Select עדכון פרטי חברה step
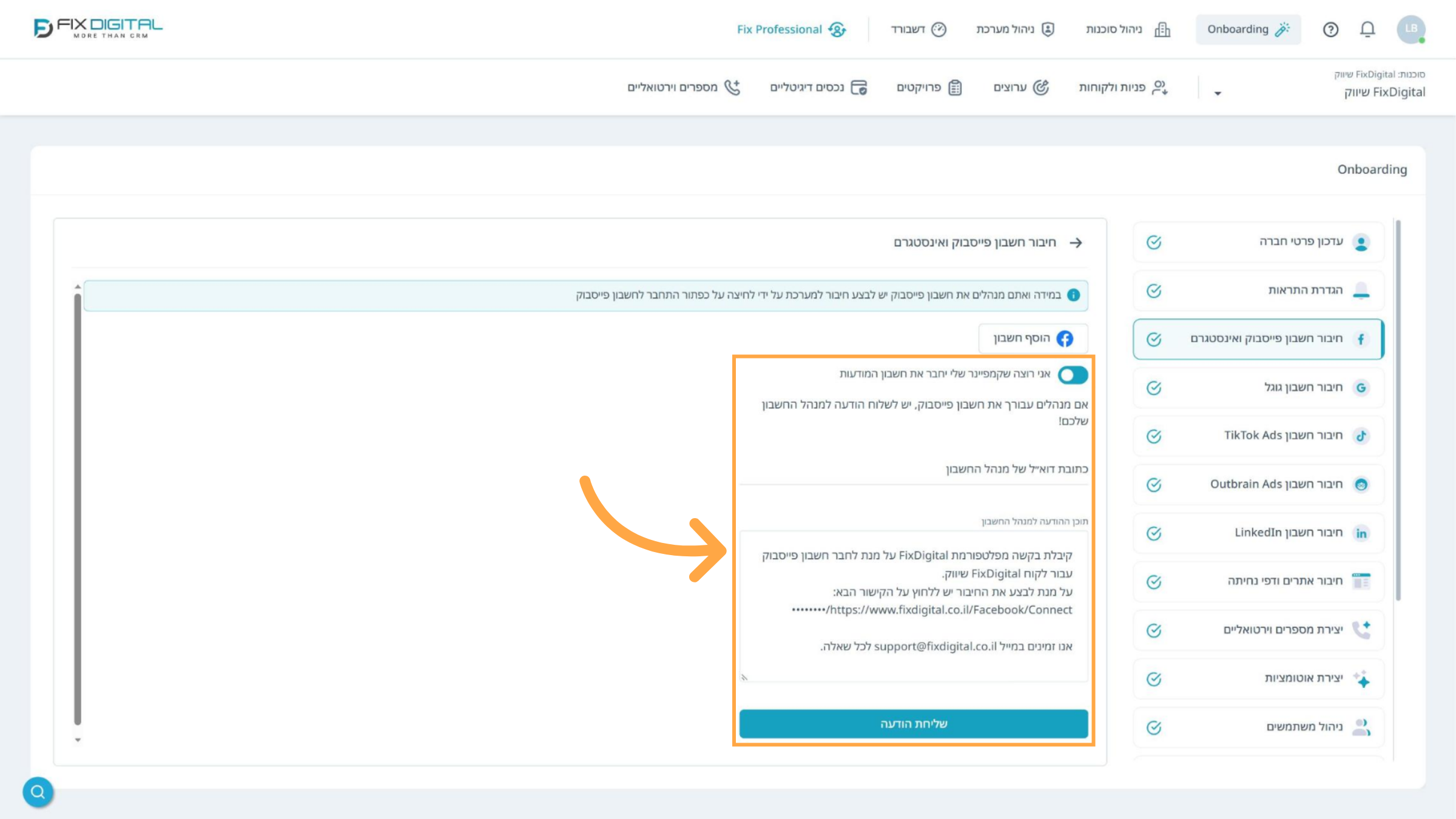The width and height of the screenshot is (1456, 819). (x=1258, y=242)
